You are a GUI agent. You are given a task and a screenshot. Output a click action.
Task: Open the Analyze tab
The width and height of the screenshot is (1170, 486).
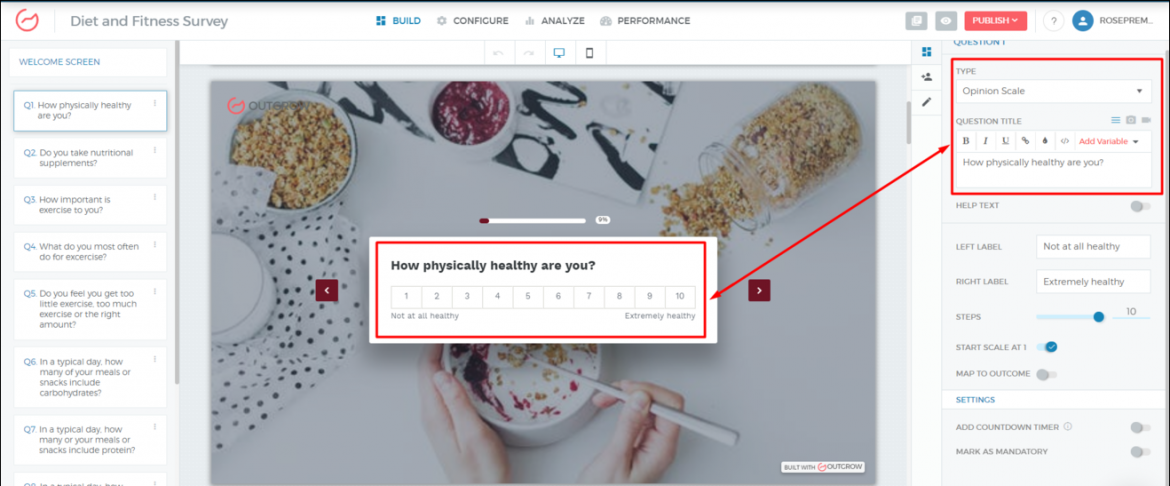click(554, 21)
